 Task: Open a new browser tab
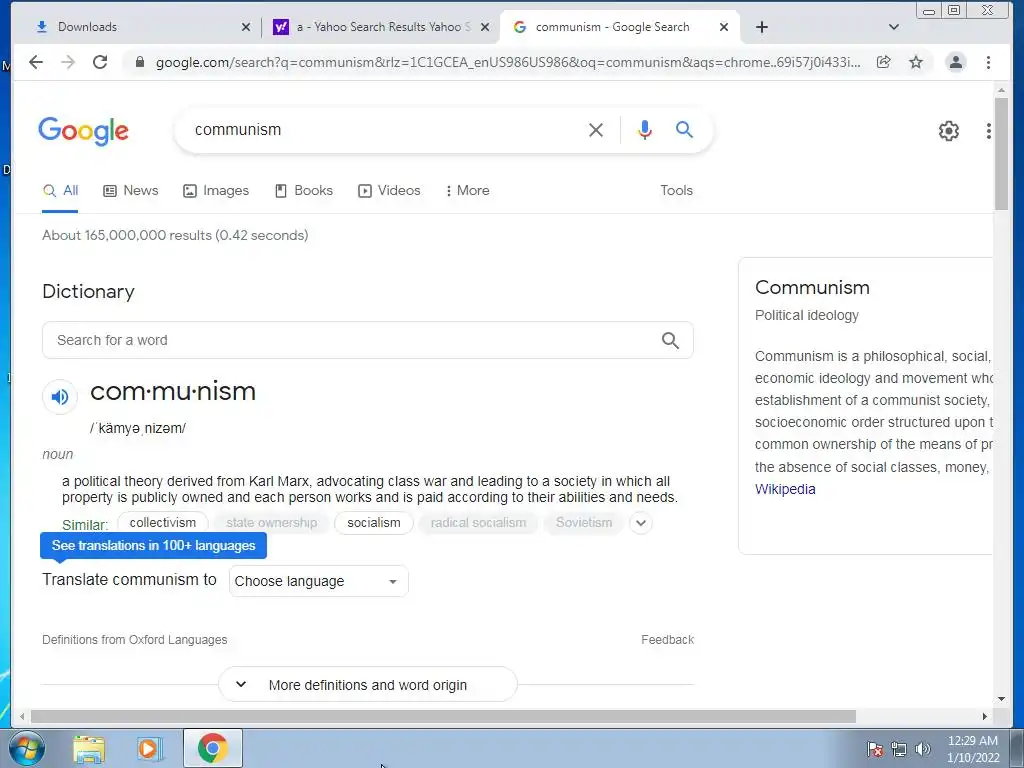click(761, 27)
